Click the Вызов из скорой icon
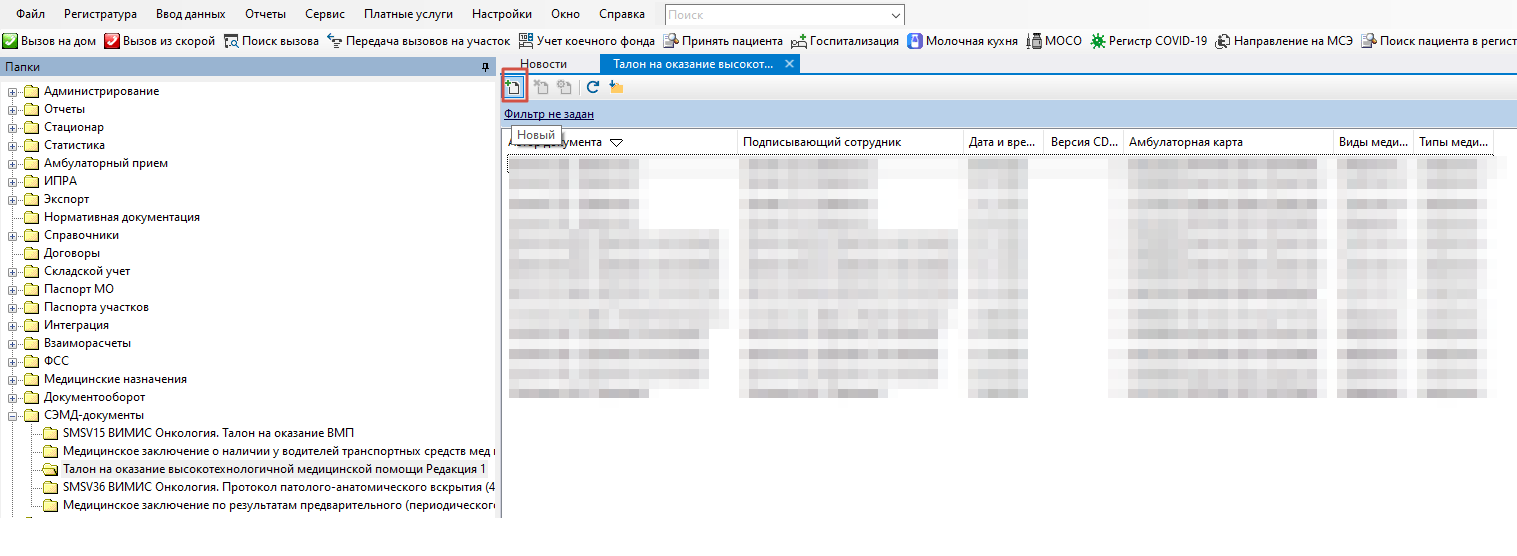 coord(113,41)
